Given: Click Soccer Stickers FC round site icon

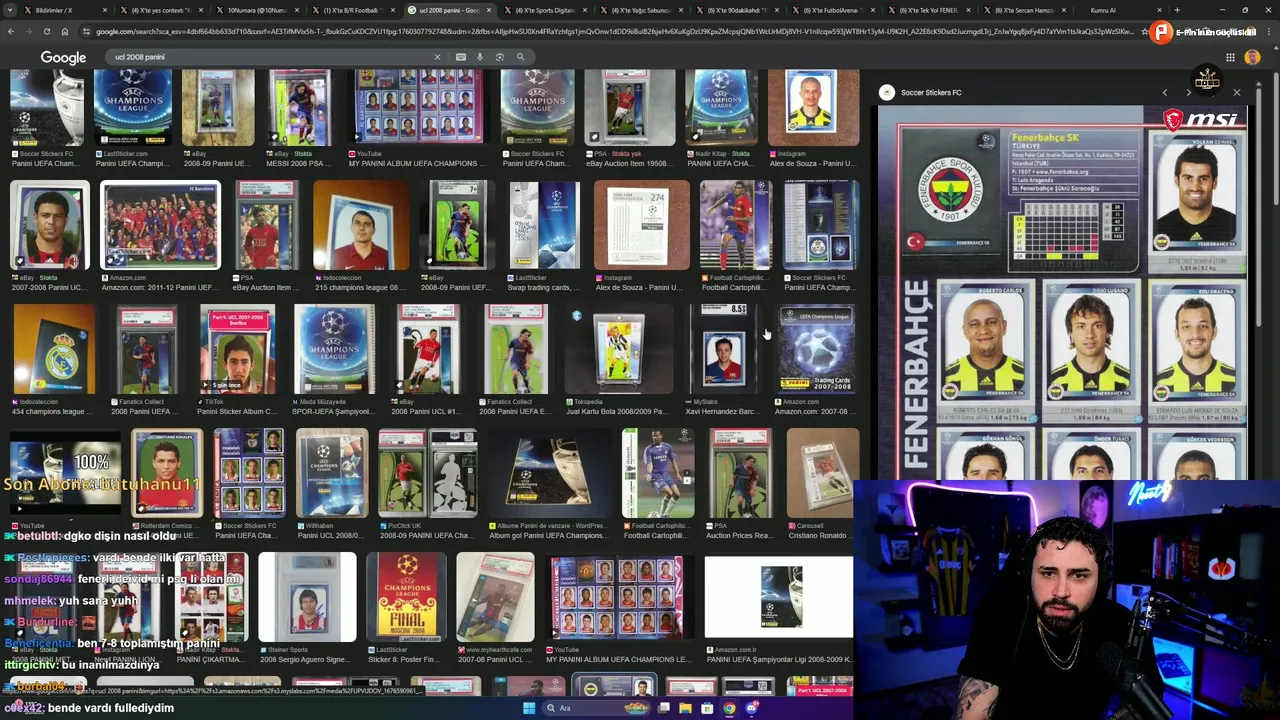Looking at the screenshot, I should coord(886,92).
